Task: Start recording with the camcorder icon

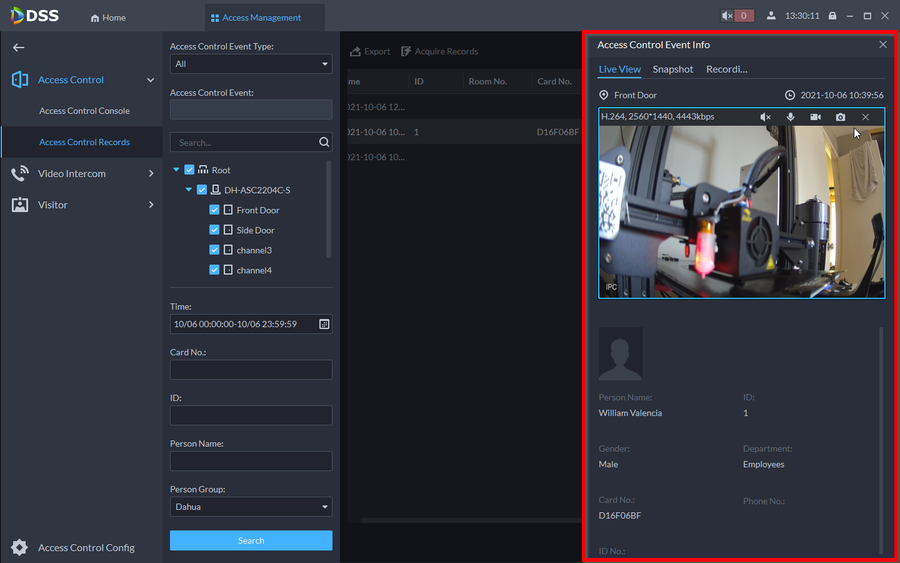Action: (815, 117)
